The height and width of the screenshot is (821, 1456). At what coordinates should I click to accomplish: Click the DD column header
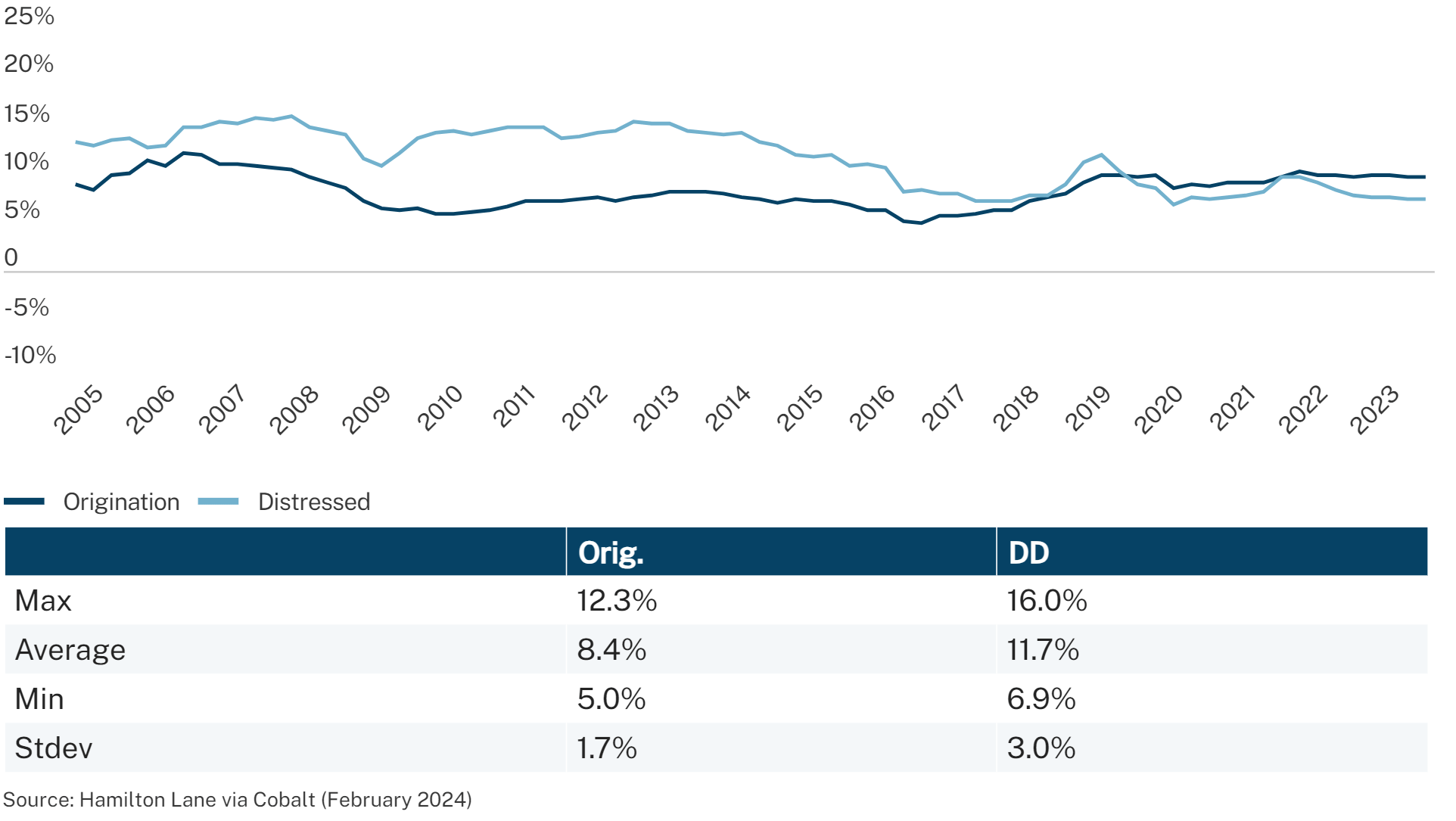pyautogui.click(x=1028, y=552)
